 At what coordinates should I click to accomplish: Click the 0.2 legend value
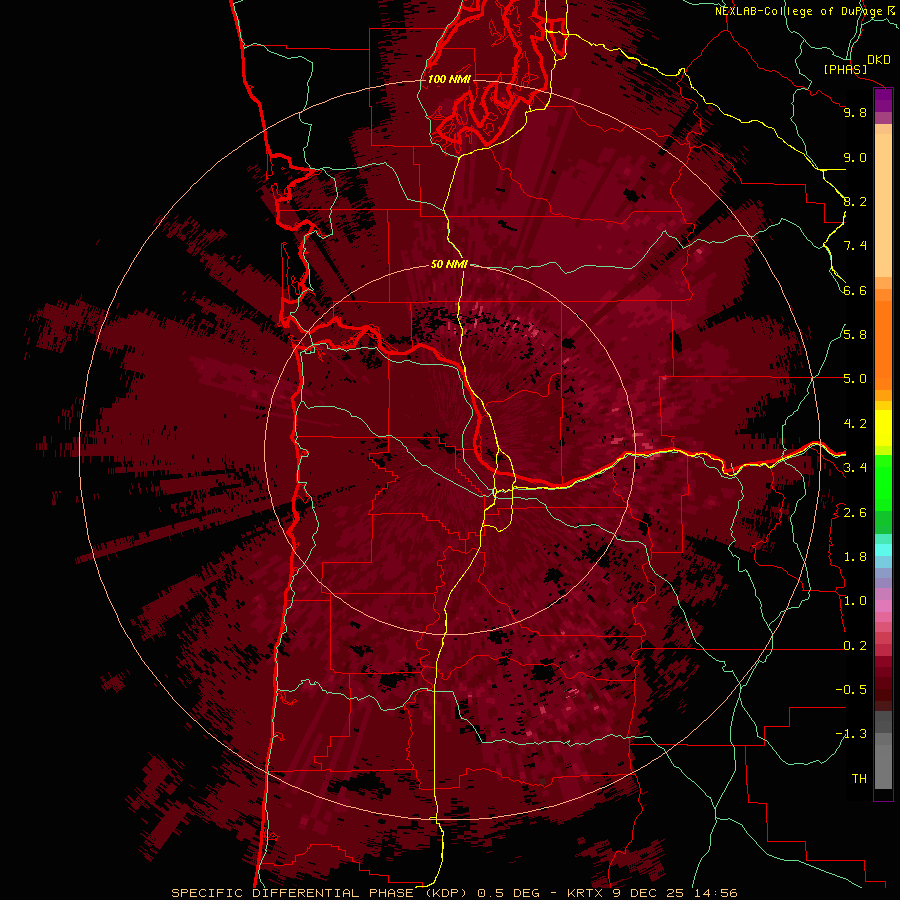click(855, 646)
